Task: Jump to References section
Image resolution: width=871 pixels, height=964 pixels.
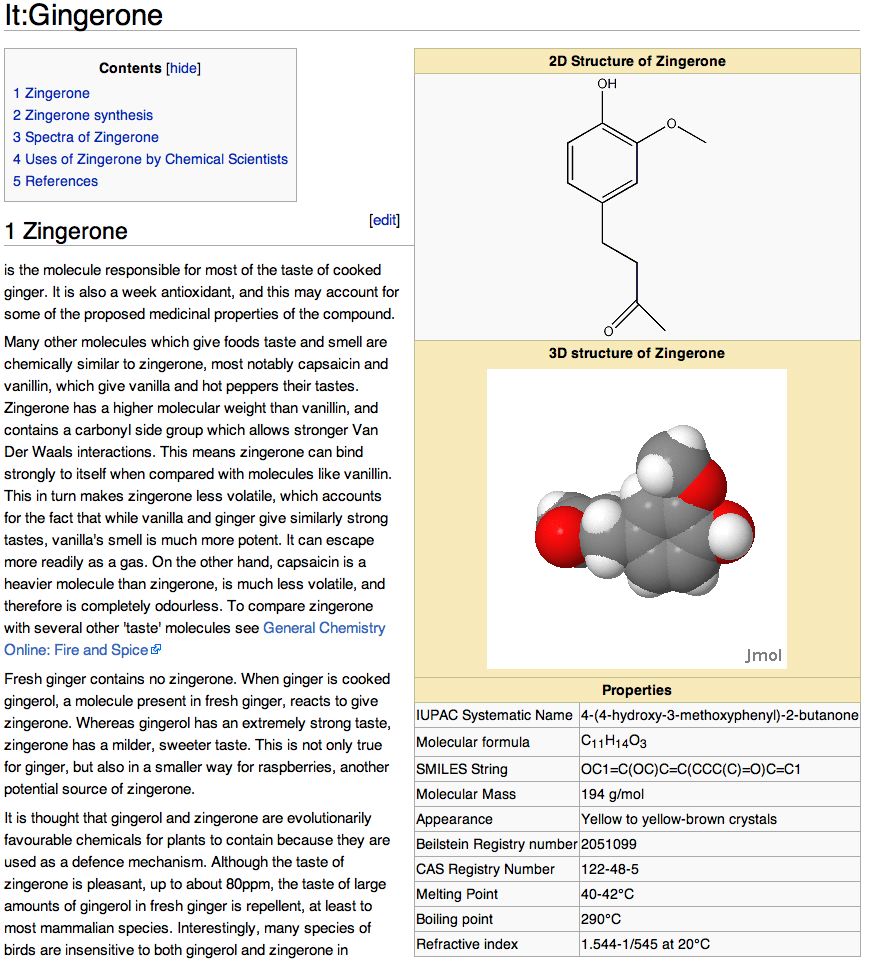Action: tap(55, 181)
